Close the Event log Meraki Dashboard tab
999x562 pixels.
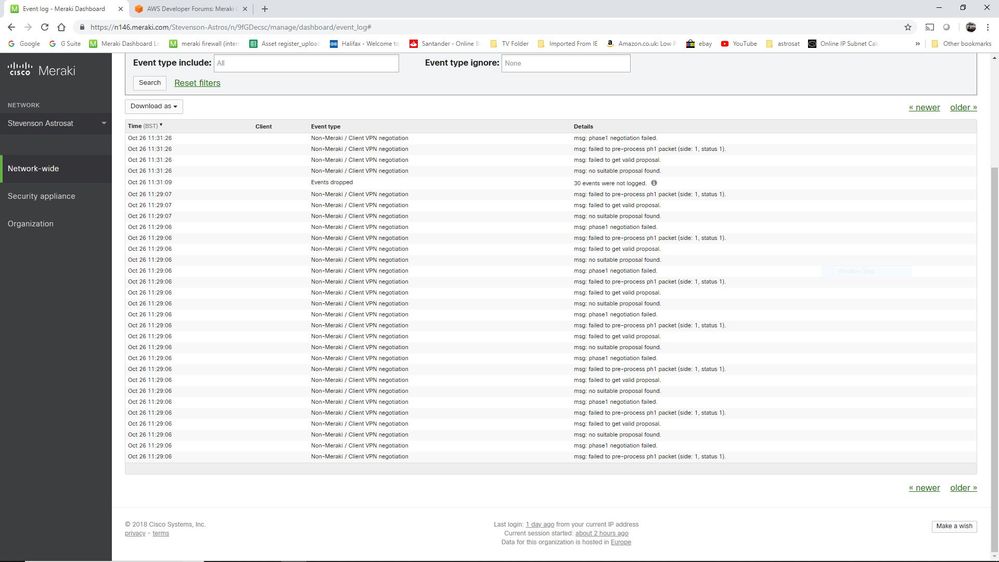pos(120,9)
